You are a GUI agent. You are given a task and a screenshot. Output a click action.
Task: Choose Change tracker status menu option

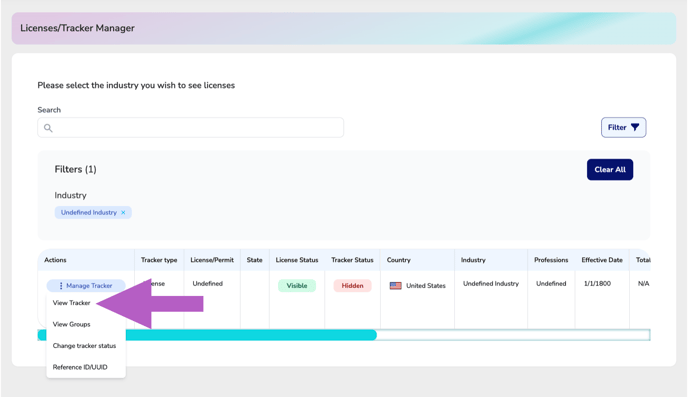84,346
